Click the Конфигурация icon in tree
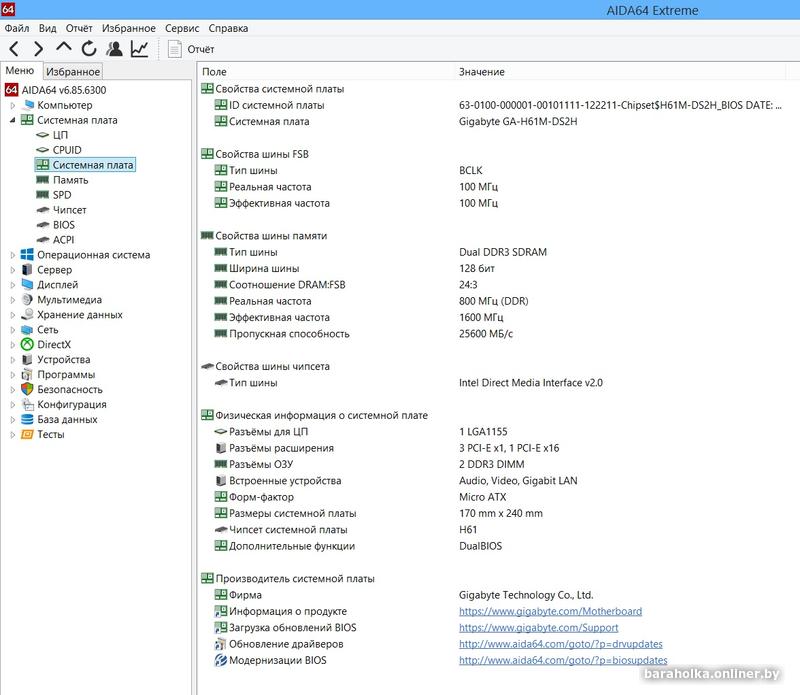This screenshot has width=800, height=695. [27, 405]
